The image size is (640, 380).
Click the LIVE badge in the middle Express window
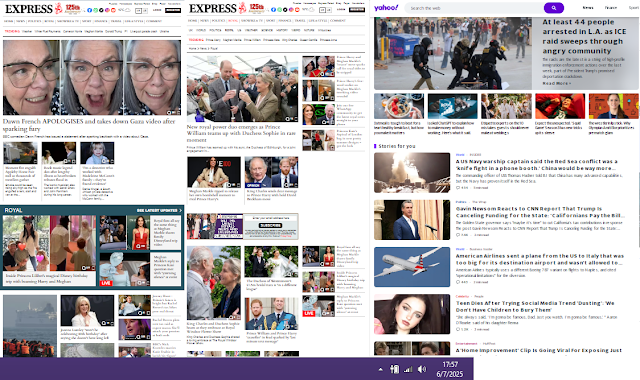pos(309,313)
